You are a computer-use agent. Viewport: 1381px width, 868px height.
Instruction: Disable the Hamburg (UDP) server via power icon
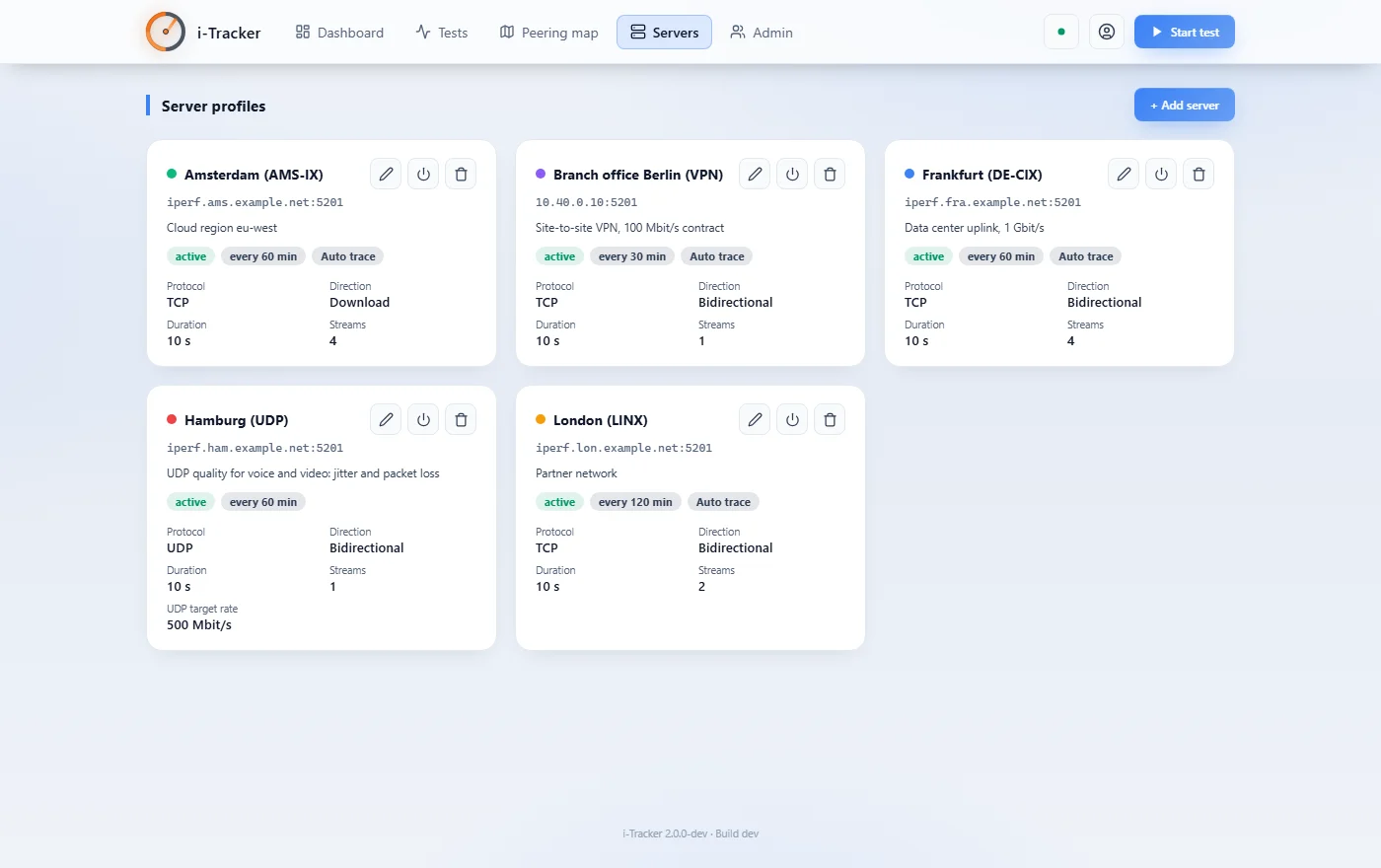423,419
